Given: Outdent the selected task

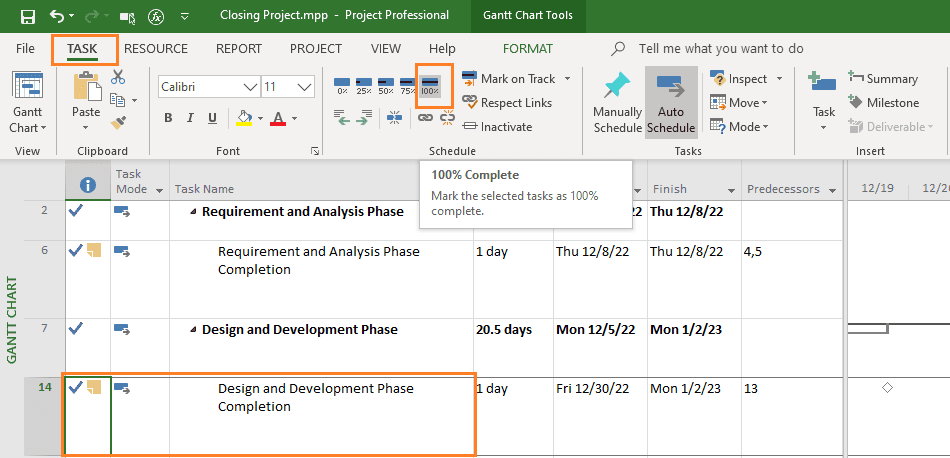Looking at the screenshot, I should coord(342,118).
